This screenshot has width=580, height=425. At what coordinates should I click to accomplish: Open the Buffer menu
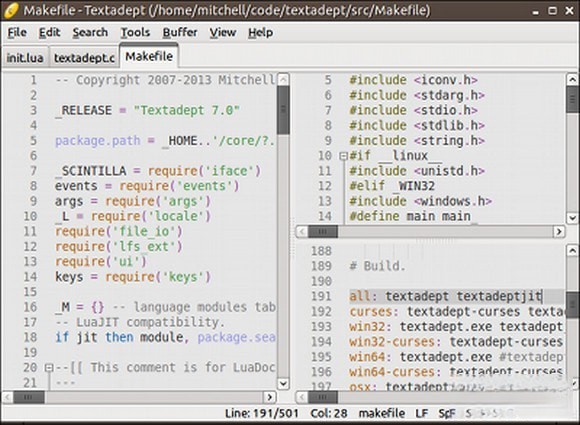pos(180,33)
